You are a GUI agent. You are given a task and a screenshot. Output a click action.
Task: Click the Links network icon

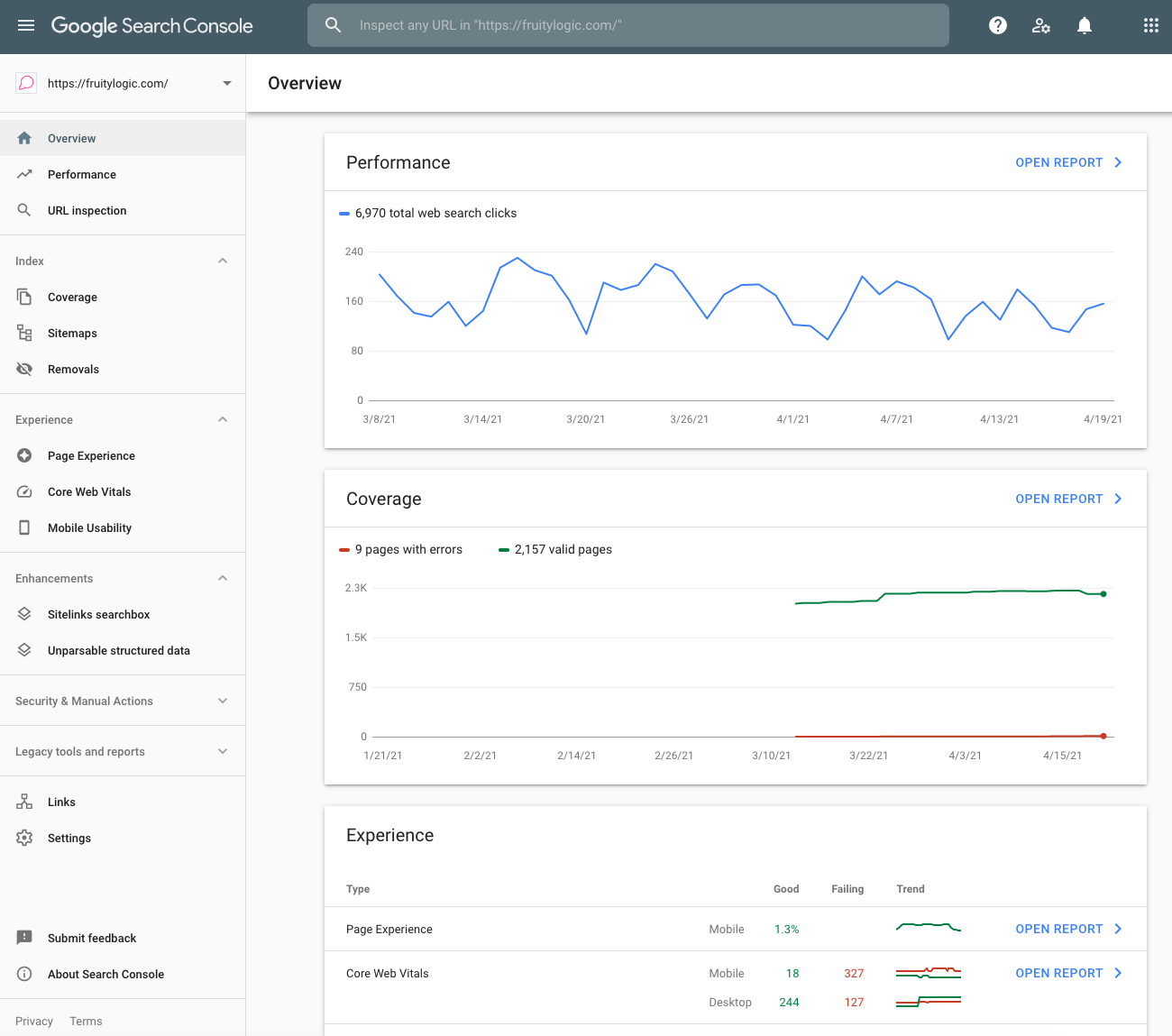(24, 802)
